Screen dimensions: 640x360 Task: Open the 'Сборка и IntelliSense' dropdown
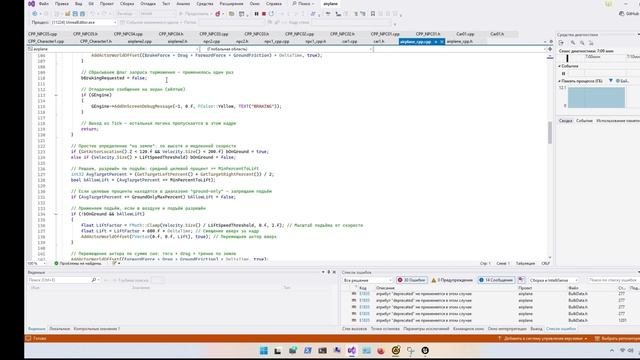pyautogui.click(x=553, y=280)
